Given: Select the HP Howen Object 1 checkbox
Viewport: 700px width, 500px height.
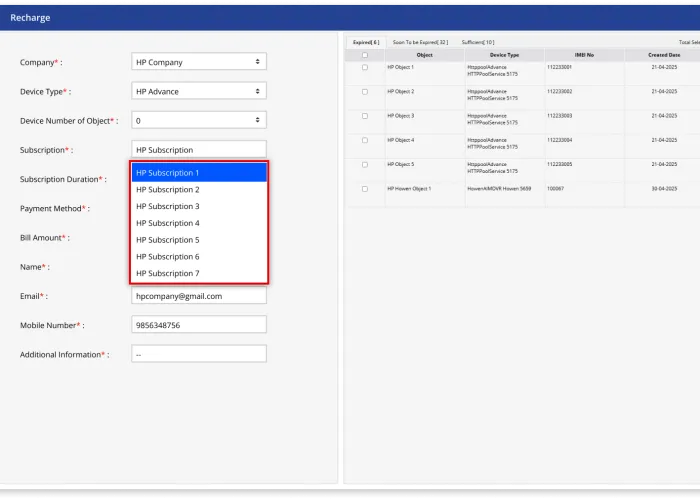Looking at the screenshot, I should (x=365, y=188).
